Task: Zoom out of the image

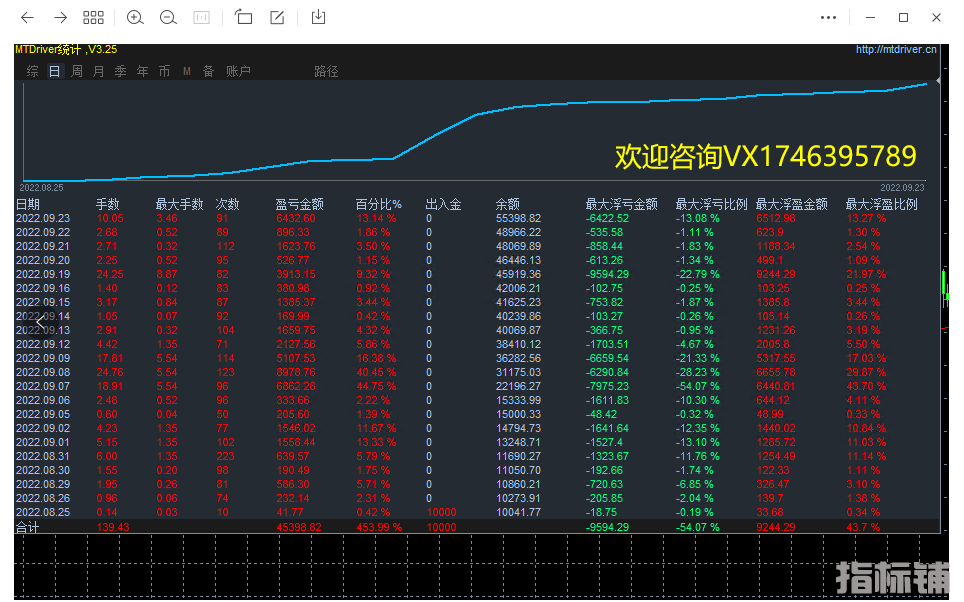Action: tap(168, 17)
